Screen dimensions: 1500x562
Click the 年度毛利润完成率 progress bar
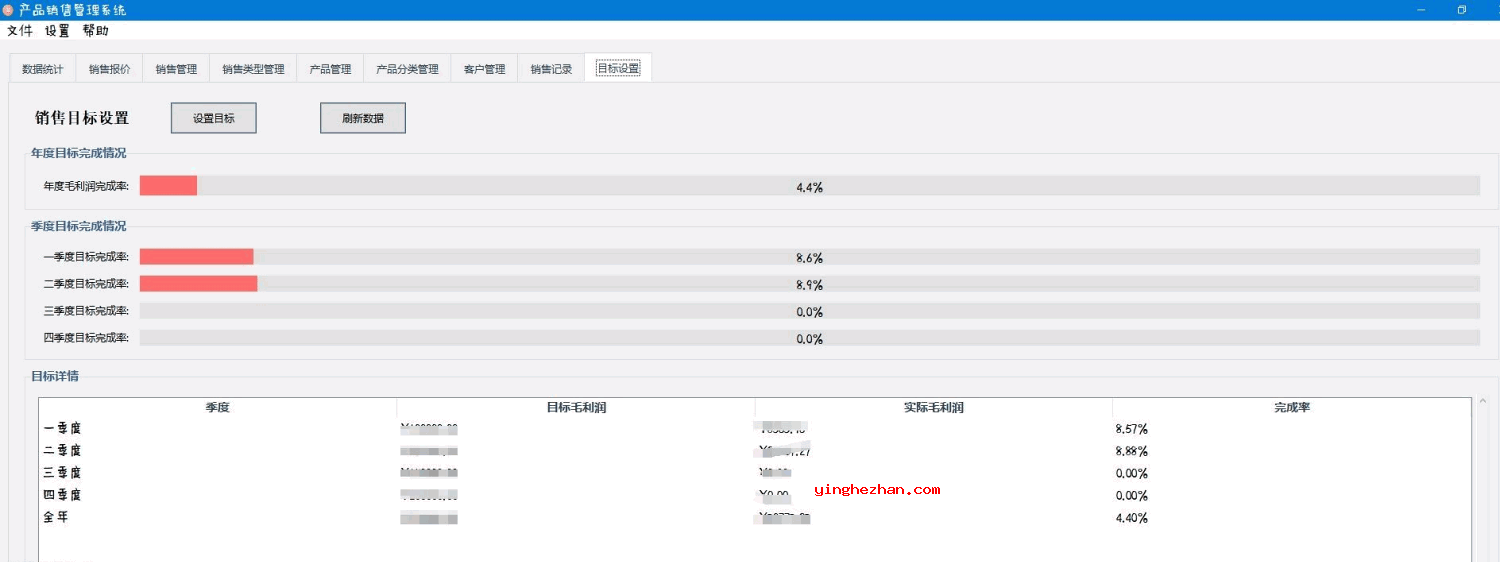[809, 186]
